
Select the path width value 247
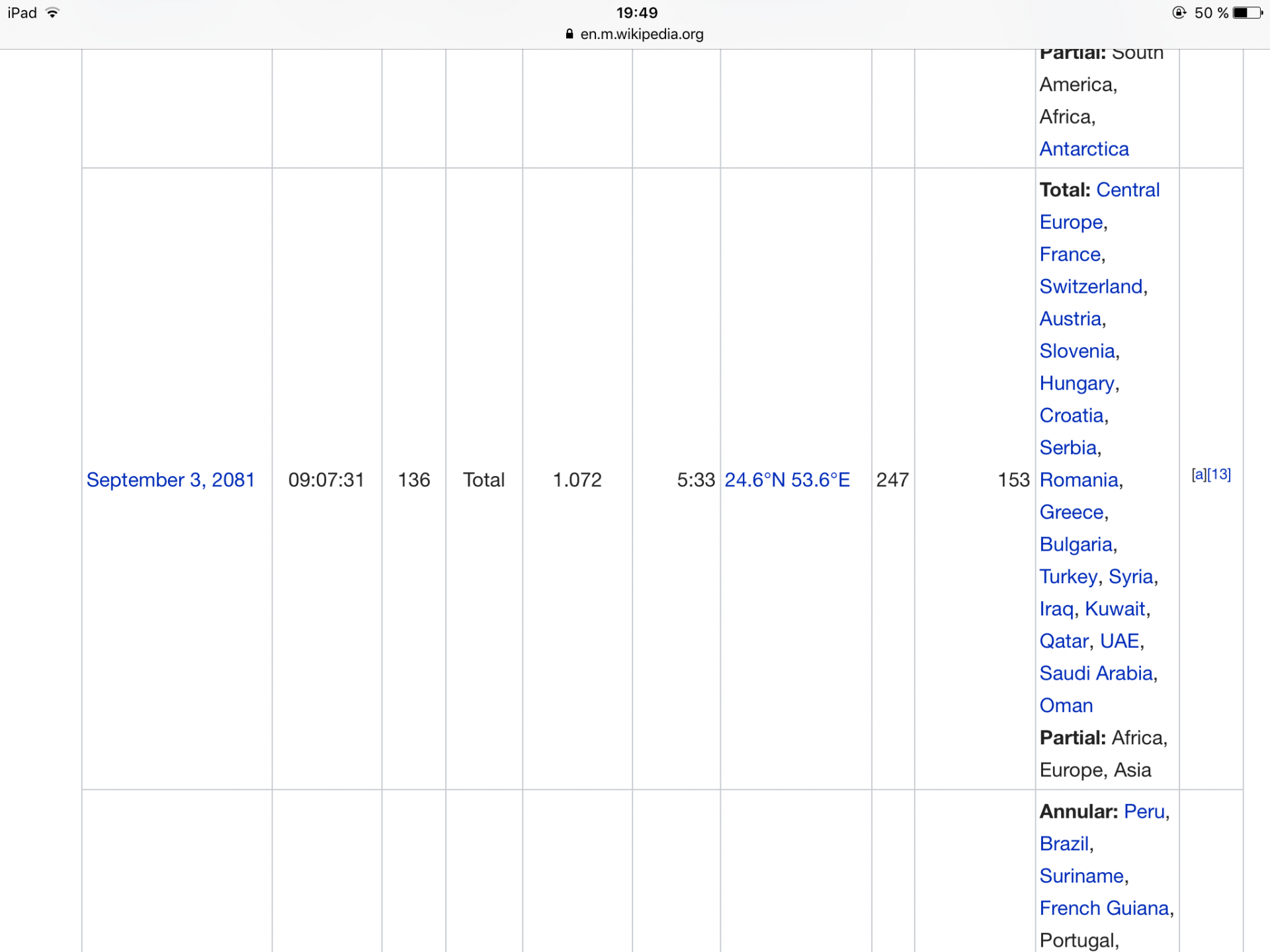(x=892, y=479)
